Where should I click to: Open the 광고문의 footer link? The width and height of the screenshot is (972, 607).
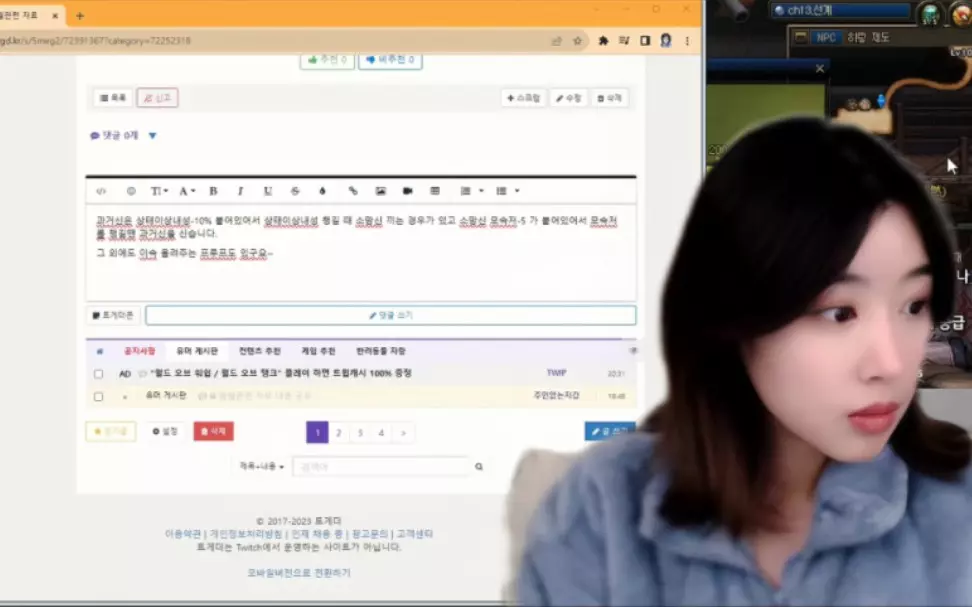[x=369, y=534]
